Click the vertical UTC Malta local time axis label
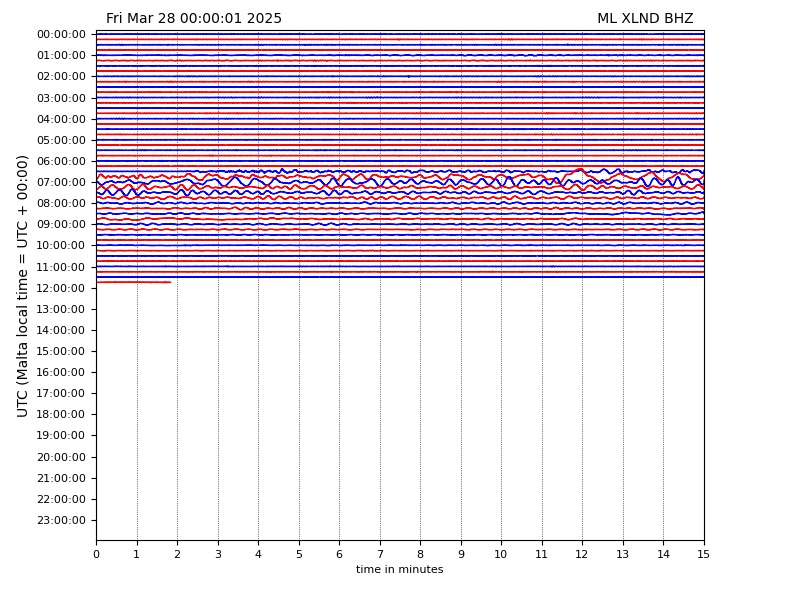 [23, 285]
